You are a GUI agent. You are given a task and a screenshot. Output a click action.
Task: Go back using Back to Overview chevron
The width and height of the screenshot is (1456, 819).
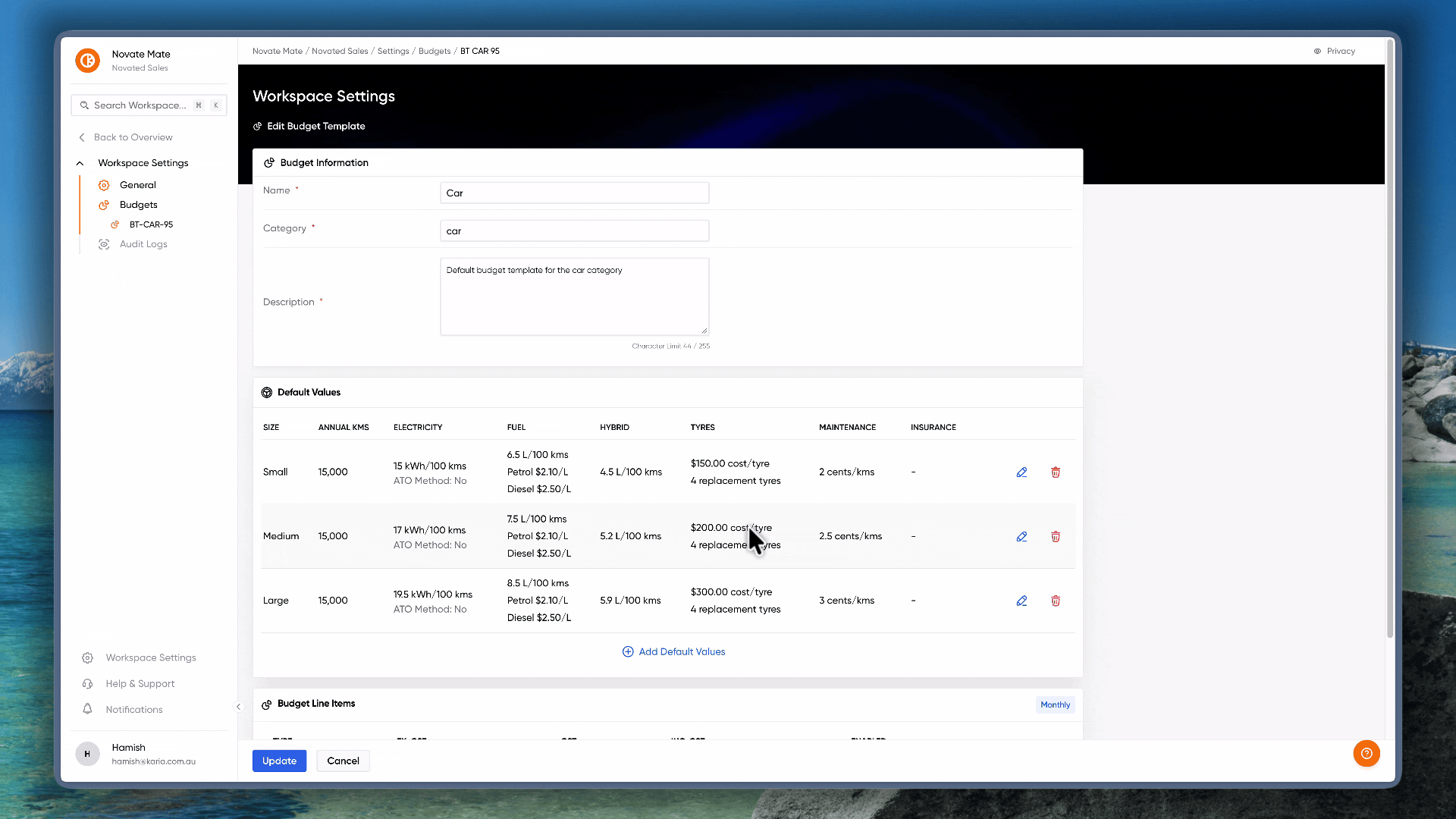point(82,137)
